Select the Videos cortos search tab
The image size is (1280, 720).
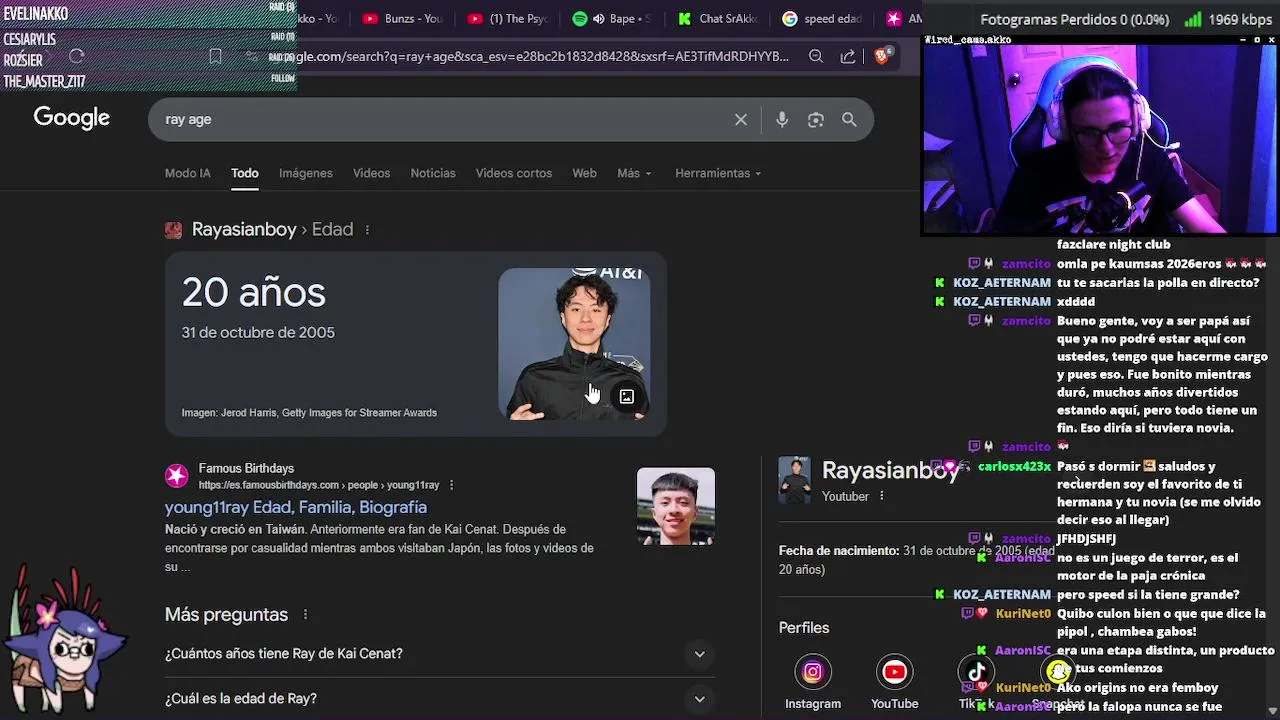click(x=514, y=173)
